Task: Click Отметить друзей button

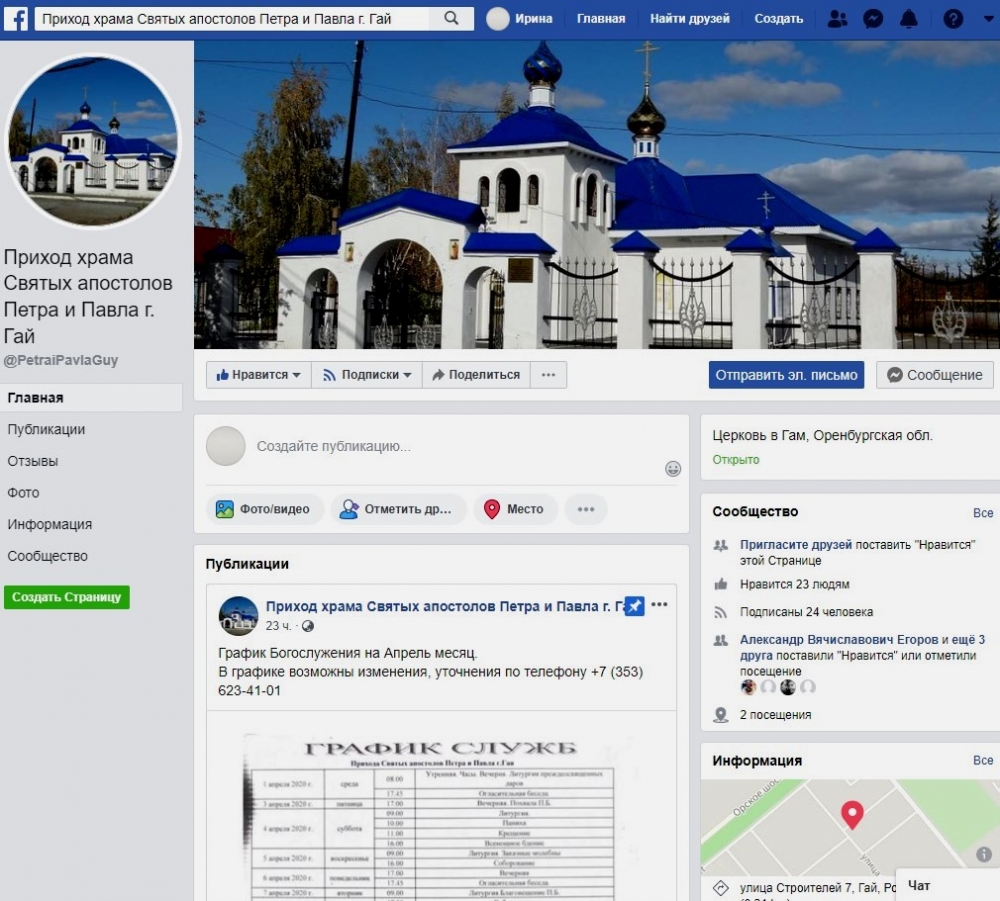Action: 398,509
